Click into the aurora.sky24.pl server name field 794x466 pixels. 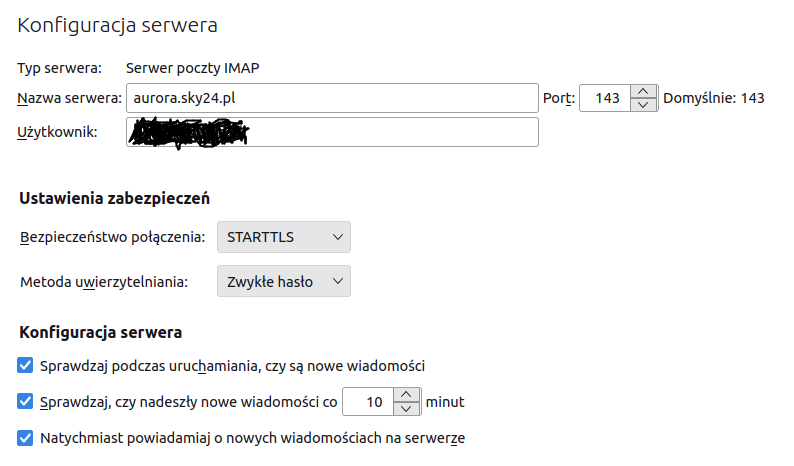pyautogui.click(x=330, y=98)
